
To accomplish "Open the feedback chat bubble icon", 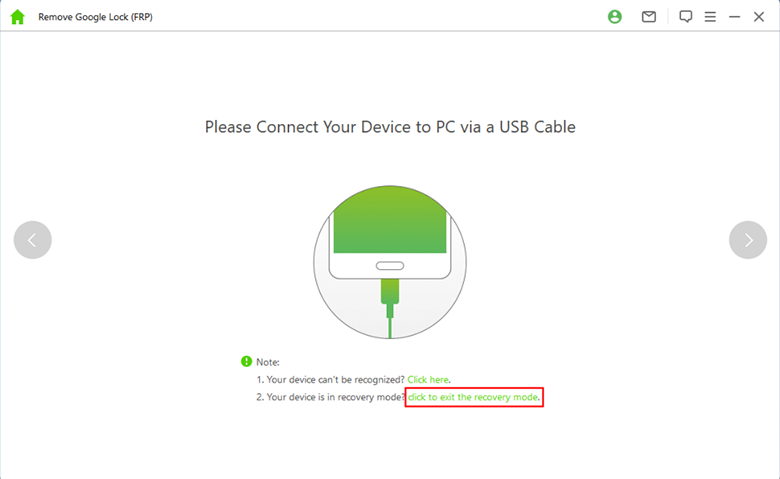I will (686, 17).
